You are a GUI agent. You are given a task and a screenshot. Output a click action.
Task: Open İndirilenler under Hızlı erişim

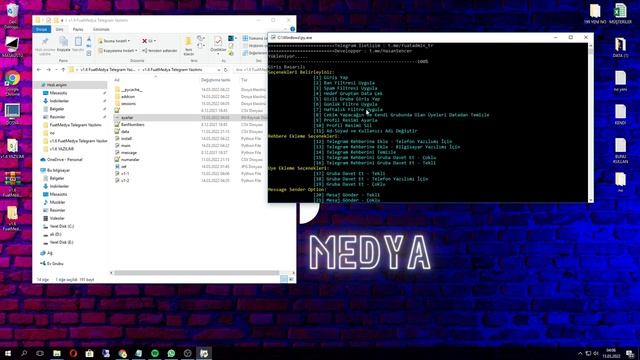pos(59,101)
